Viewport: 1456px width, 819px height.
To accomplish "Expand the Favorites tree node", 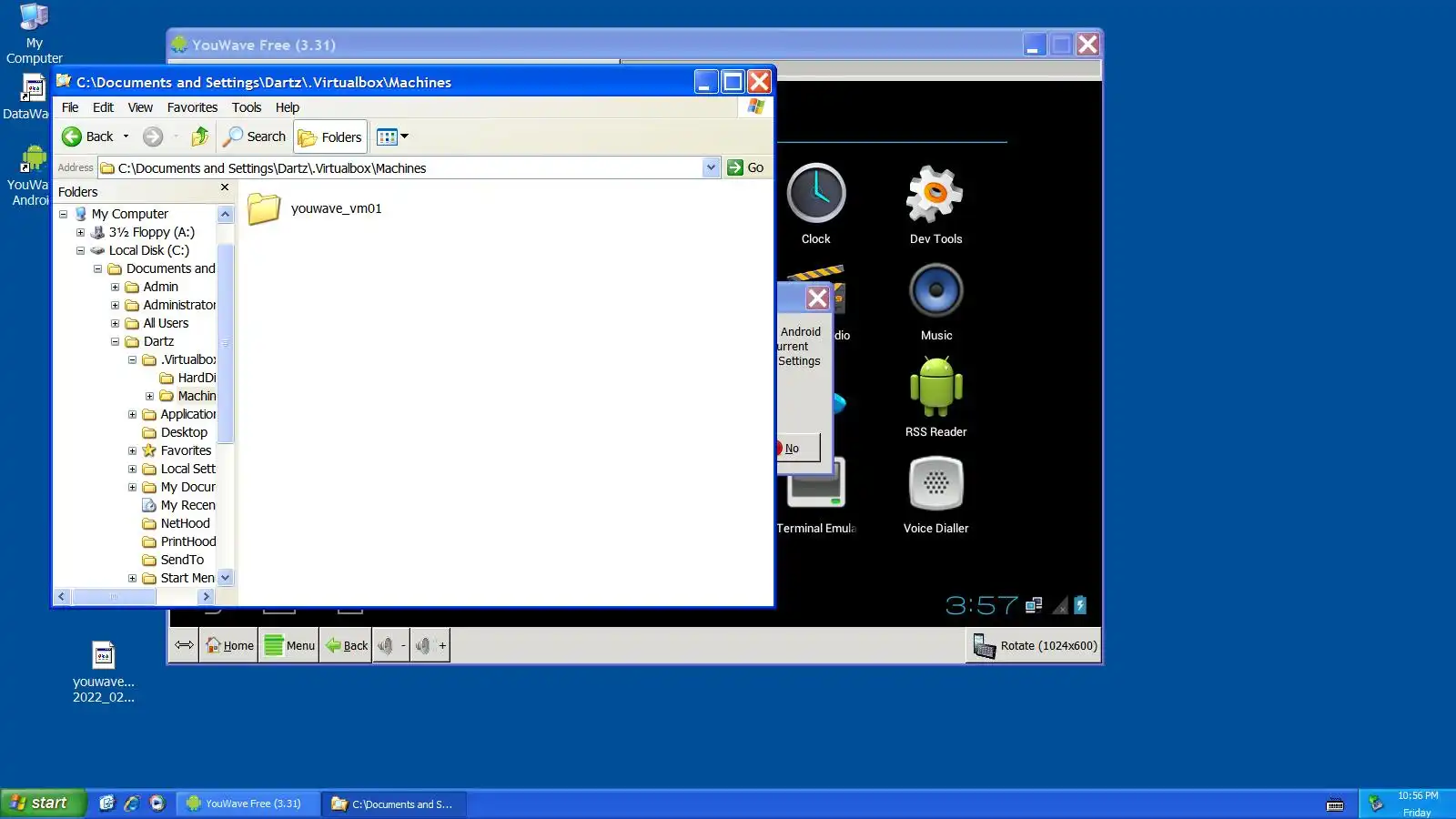I will click(x=132, y=451).
